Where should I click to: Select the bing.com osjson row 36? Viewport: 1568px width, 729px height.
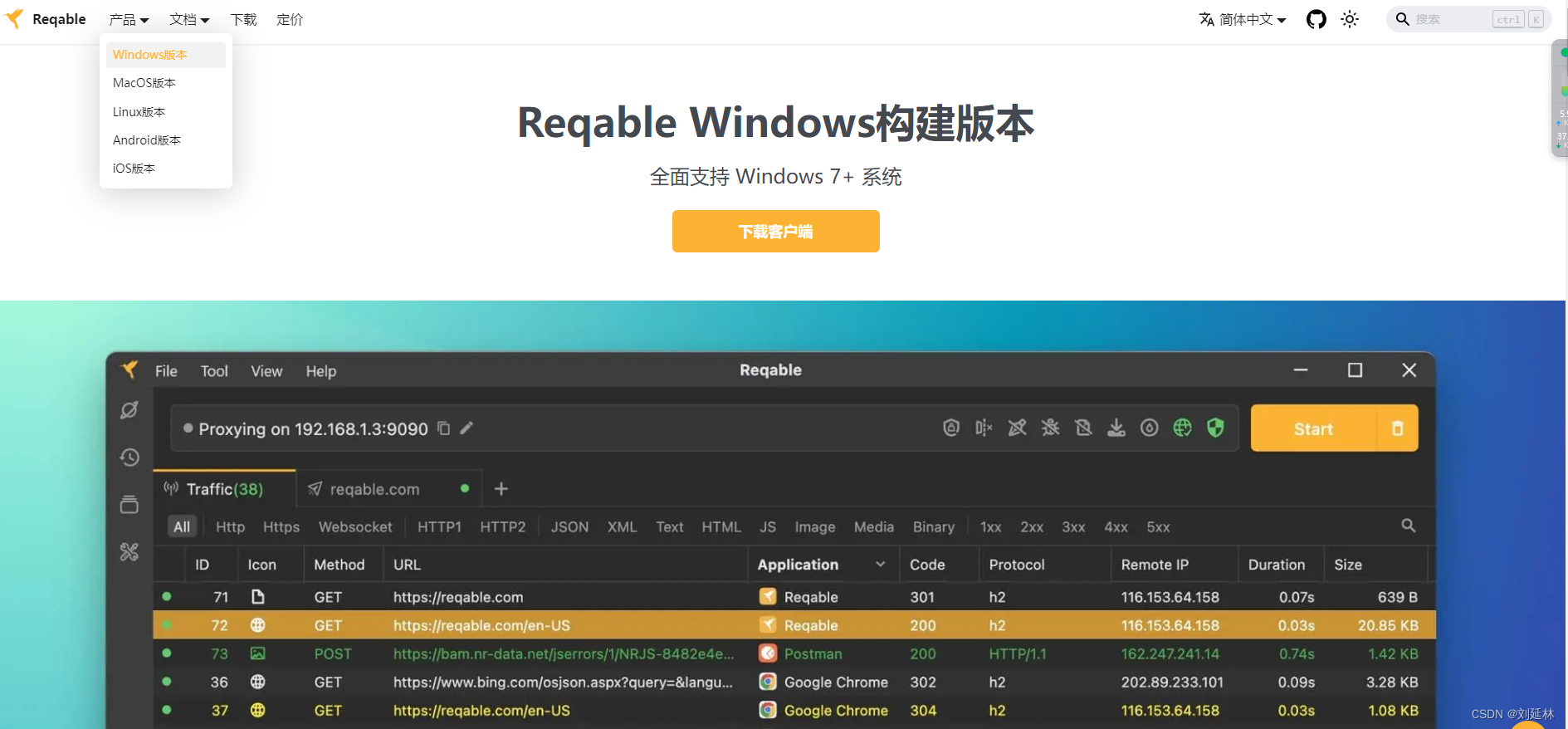pos(794,682)
